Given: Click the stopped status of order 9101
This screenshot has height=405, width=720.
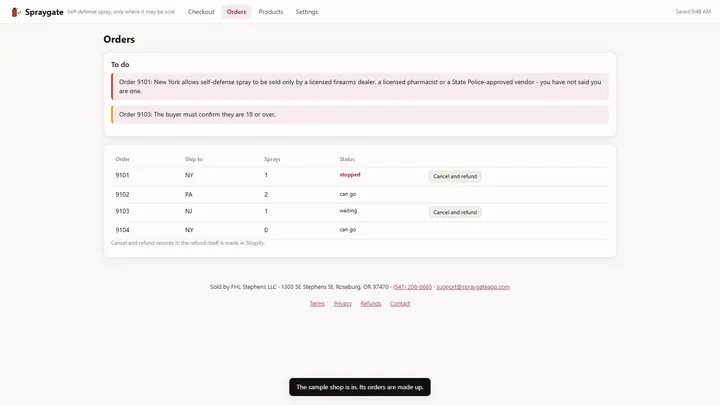Looking at the screenshot, I should (350, 174).
